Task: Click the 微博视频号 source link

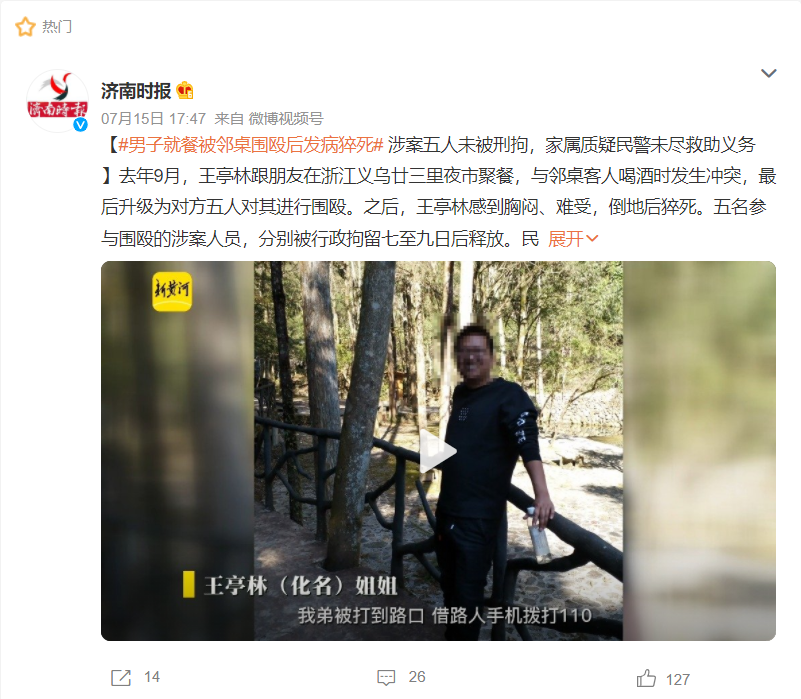Action: pyautogui.click(x=286, y=119)
